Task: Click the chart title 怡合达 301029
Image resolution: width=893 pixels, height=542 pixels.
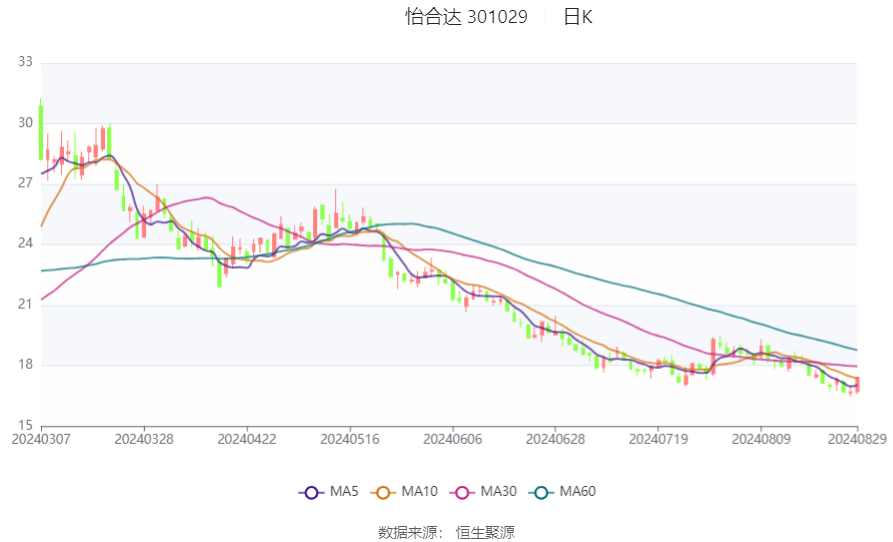Action: coord(466,17)
